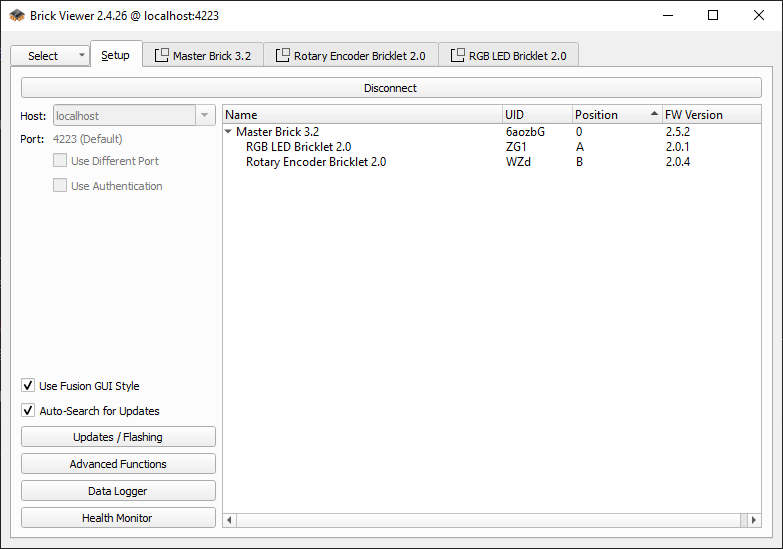Image resolution: width=783 pixels, height=549 pixels.
Task: Enable the Use Different Port option
Action: click(60, 161)
